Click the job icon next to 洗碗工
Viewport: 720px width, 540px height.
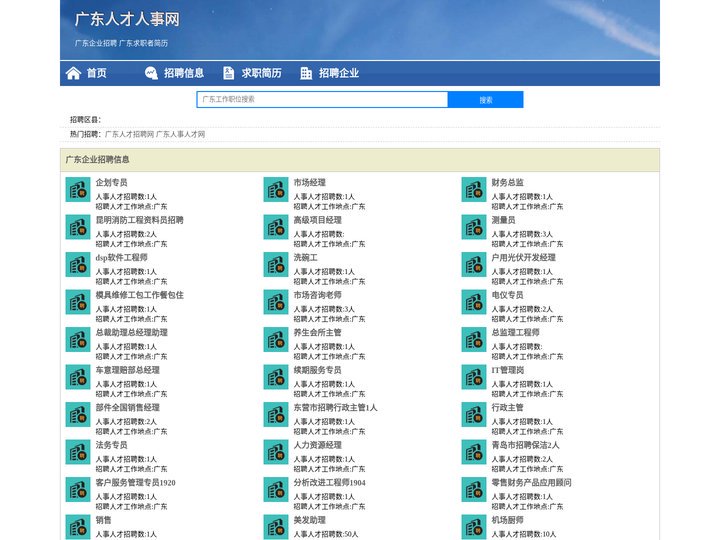(276, 264)
